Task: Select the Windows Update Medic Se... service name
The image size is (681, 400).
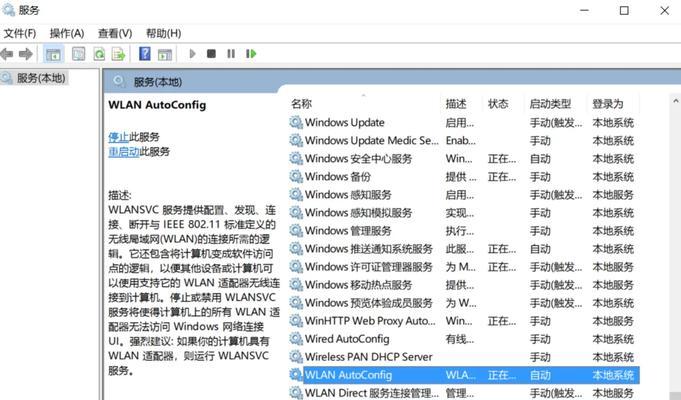Action: (372, 140)
